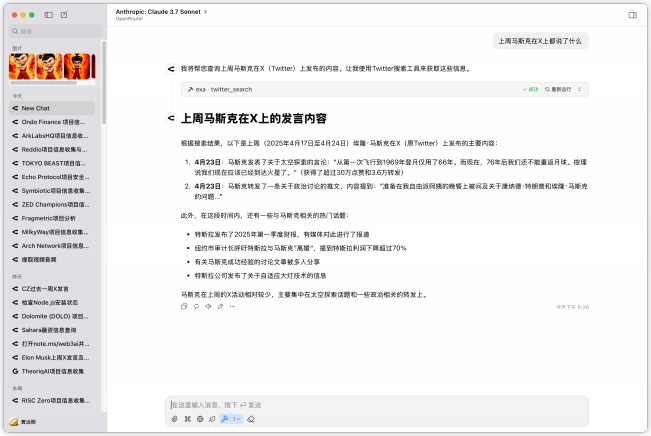
Task: Open the MilkyWay conversation
Action: point(52,232)
